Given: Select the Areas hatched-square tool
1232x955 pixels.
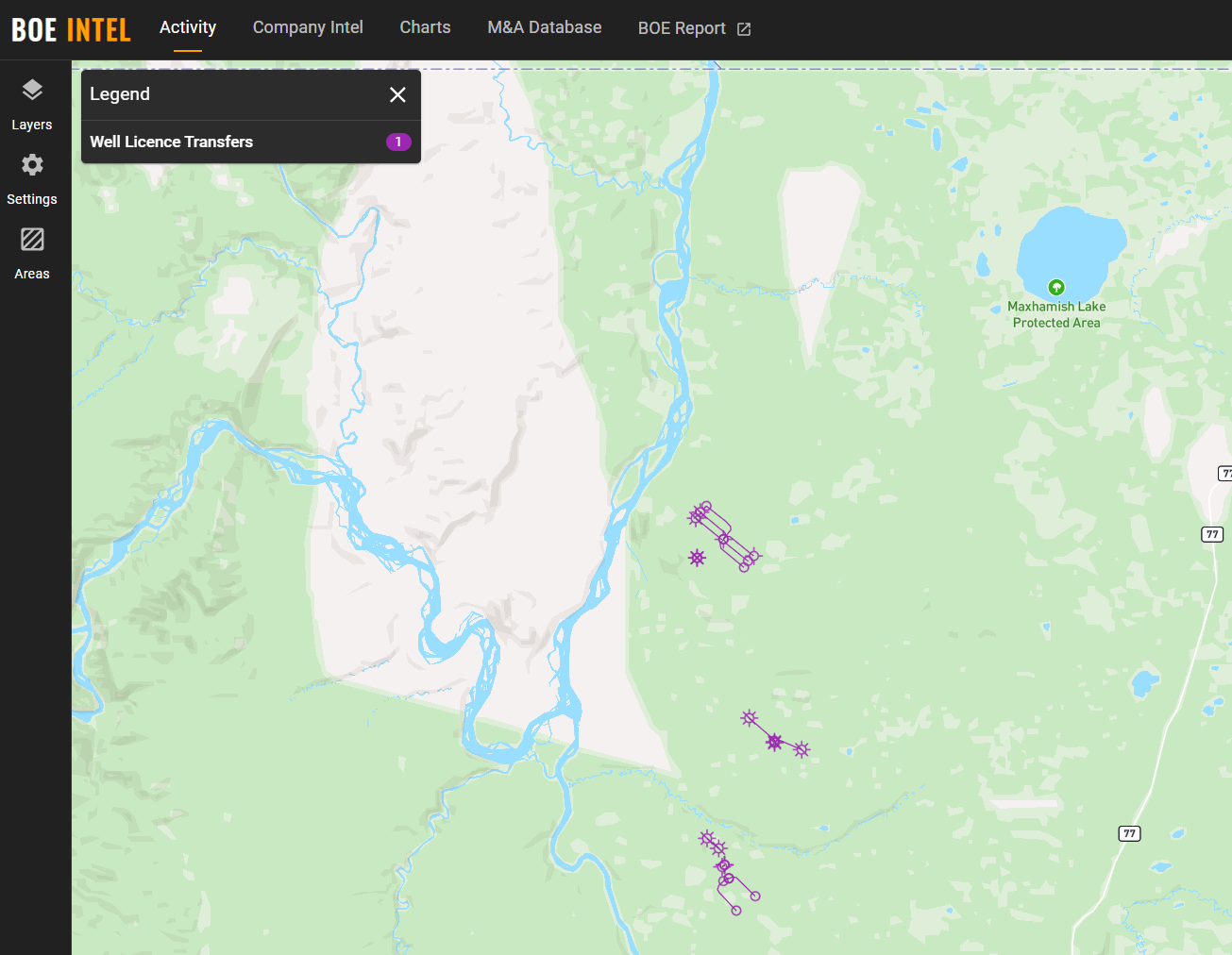Looking at the screenshot, I should pos(32,252).
